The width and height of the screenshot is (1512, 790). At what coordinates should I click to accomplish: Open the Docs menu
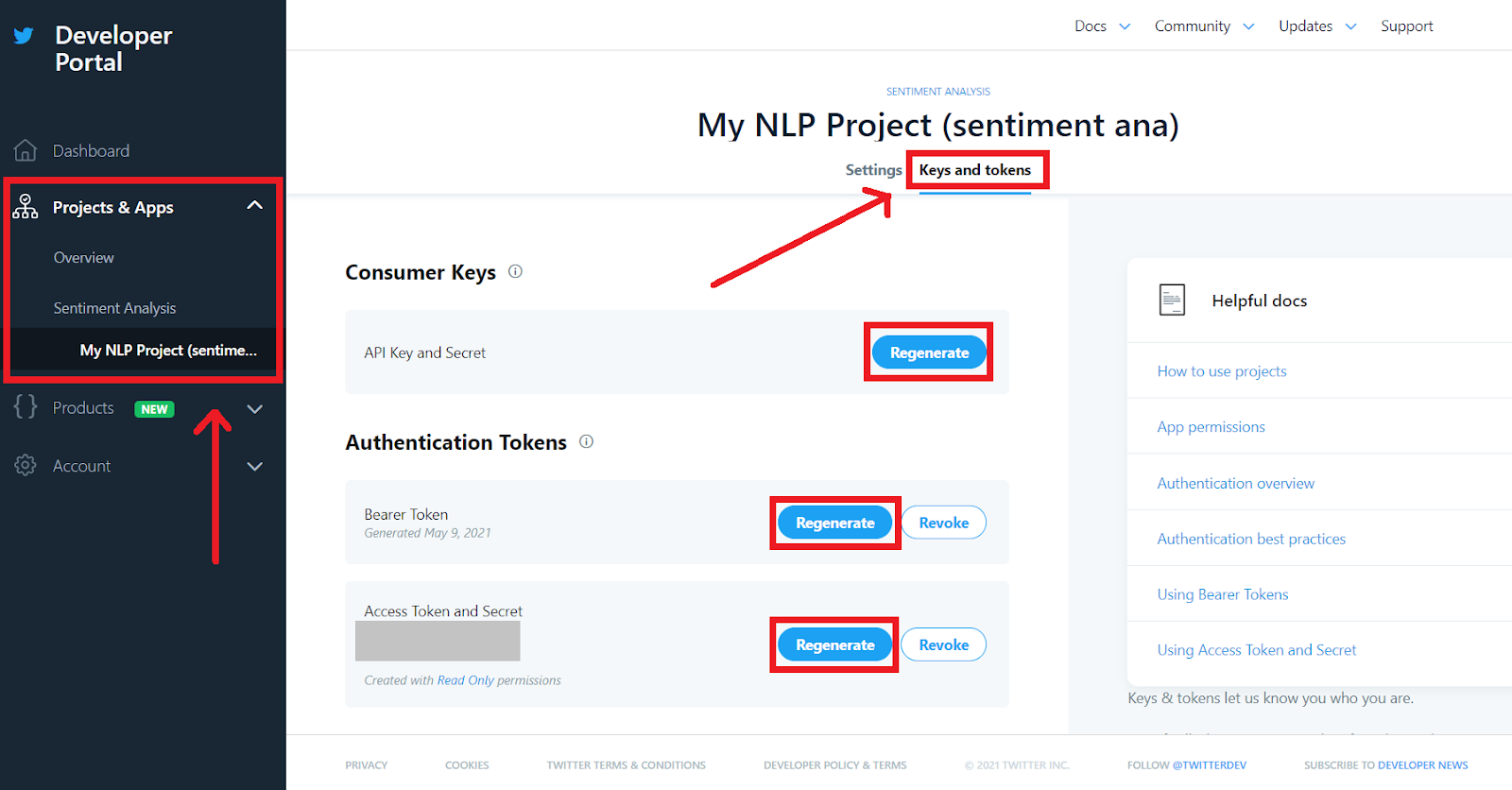coord(1091,26)
